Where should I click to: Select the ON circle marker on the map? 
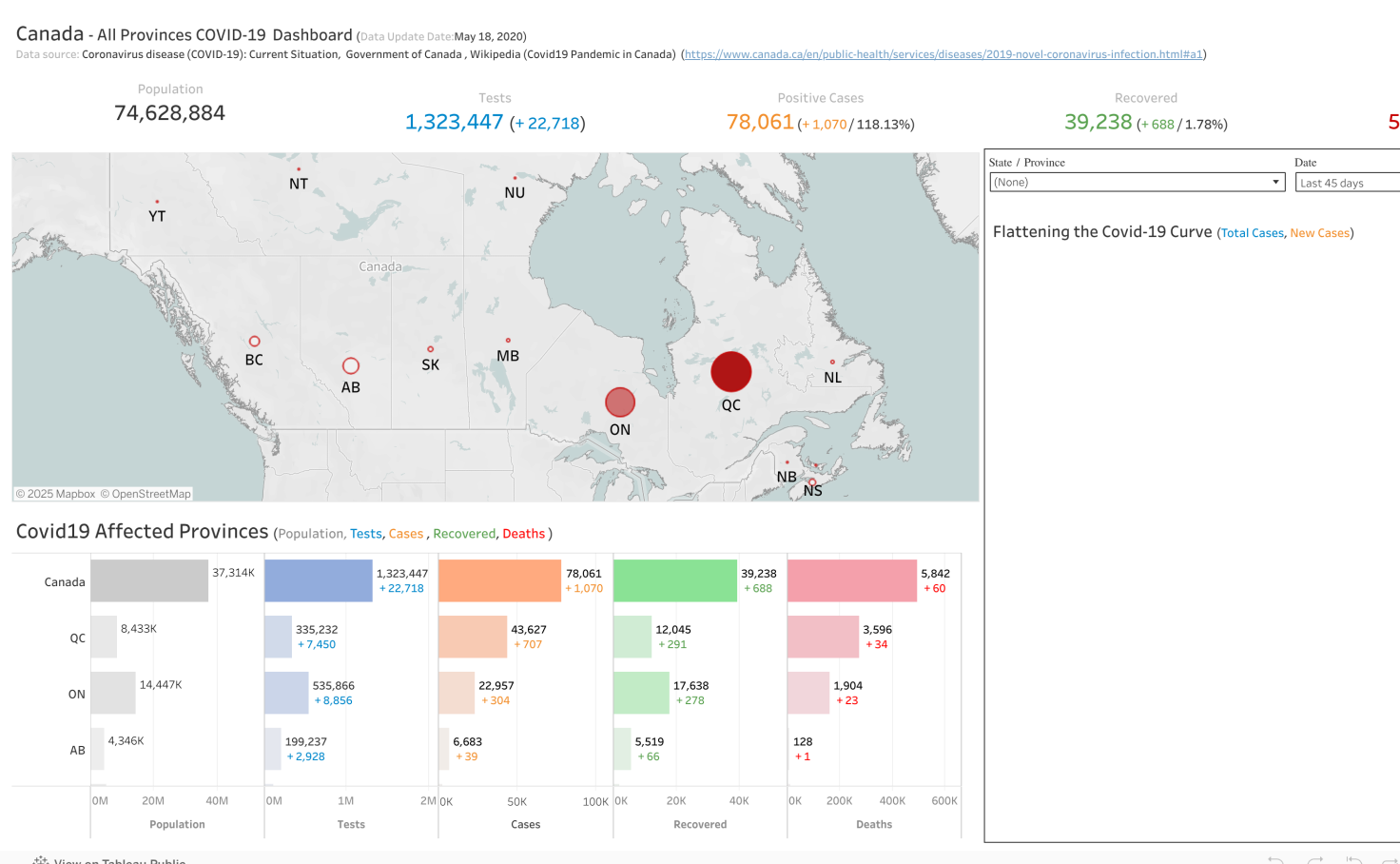(x=620, y=403)
